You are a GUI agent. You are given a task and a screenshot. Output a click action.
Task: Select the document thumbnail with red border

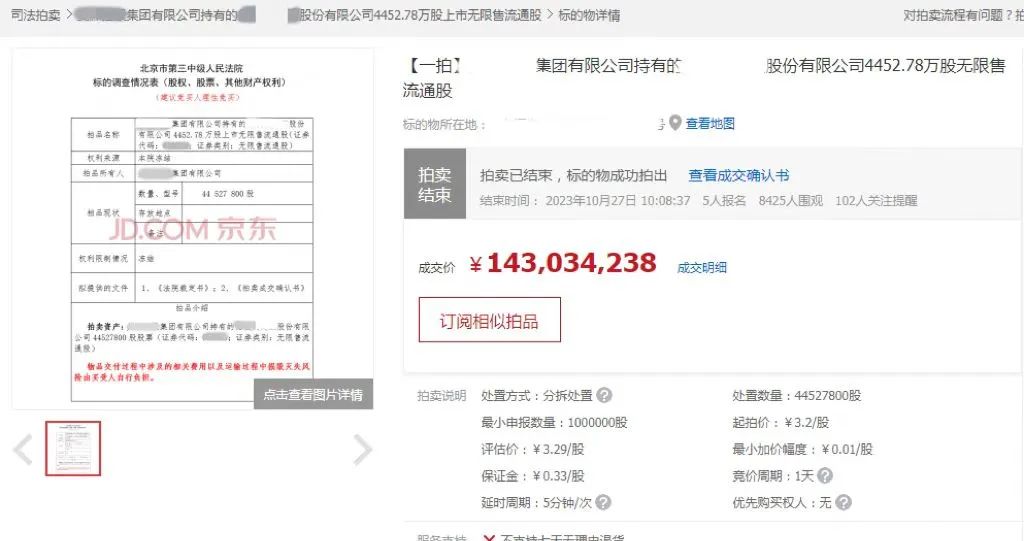(73, 448)
